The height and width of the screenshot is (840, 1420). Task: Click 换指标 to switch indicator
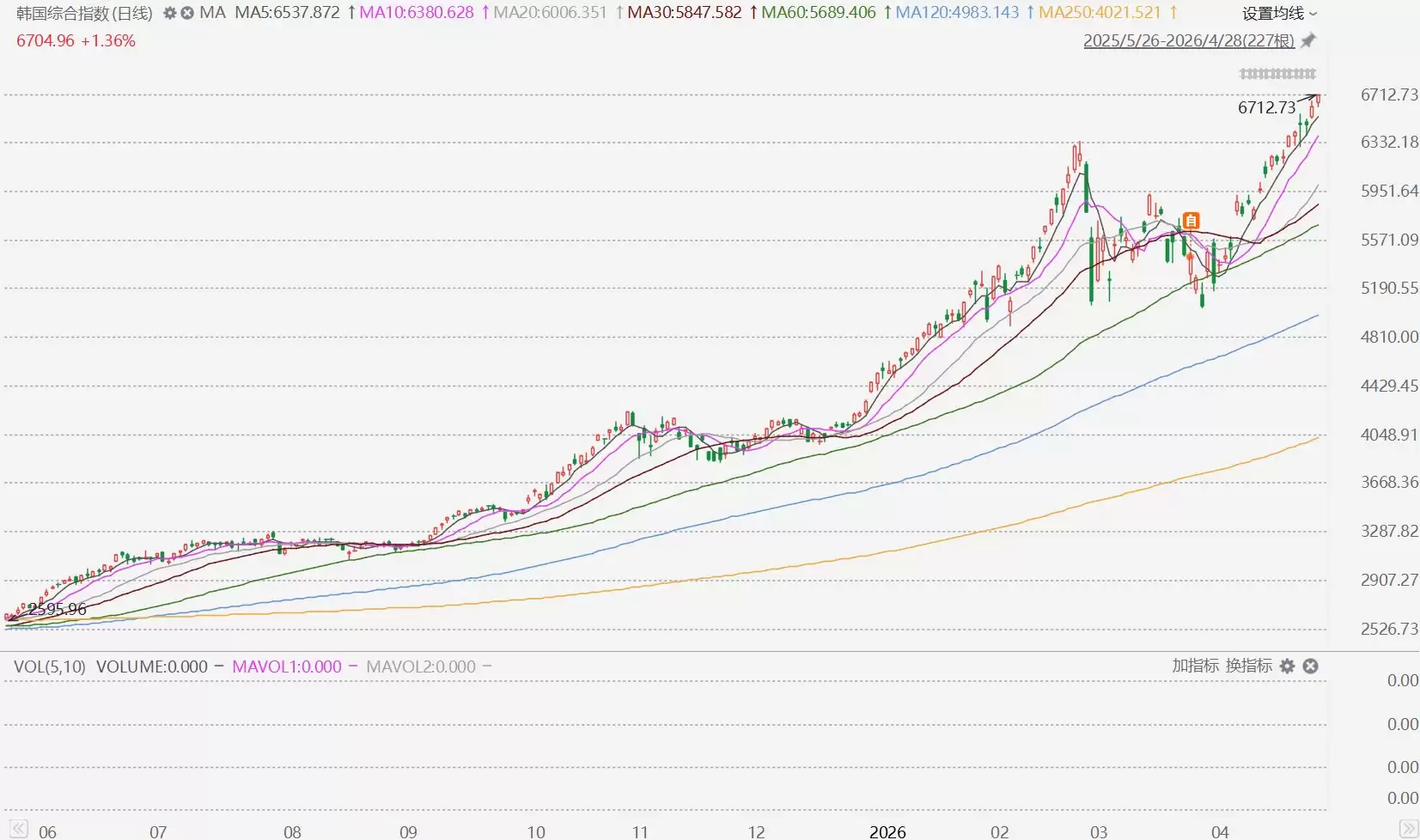(1248, 666)
